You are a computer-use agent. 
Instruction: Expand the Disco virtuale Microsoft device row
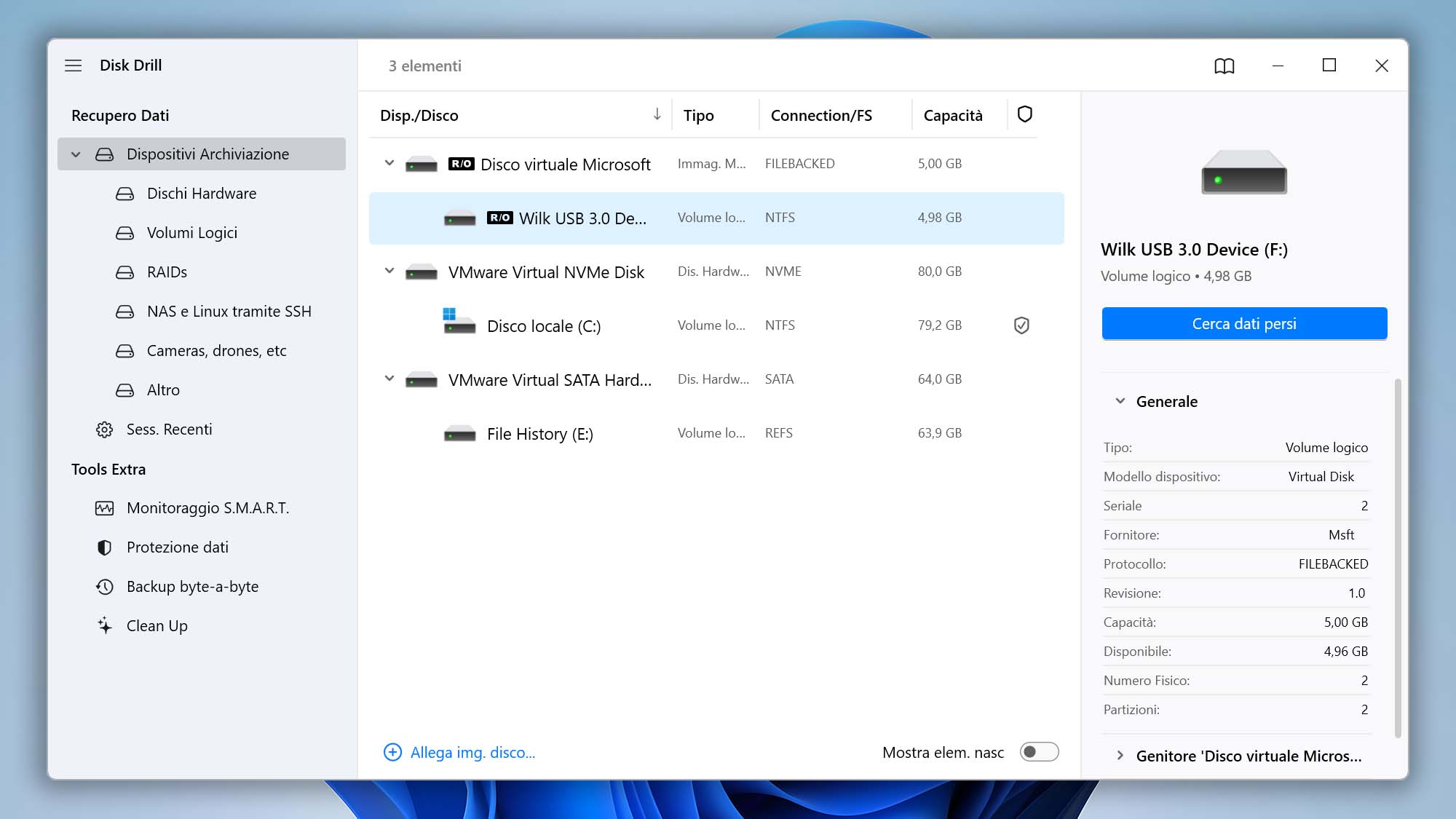point(388,163)
